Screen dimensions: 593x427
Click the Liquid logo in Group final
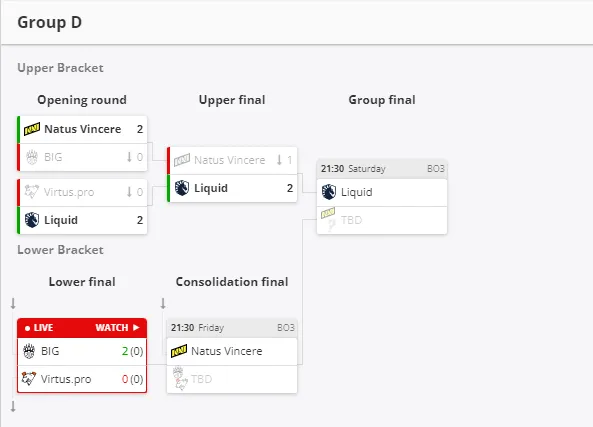click(329, 192)
